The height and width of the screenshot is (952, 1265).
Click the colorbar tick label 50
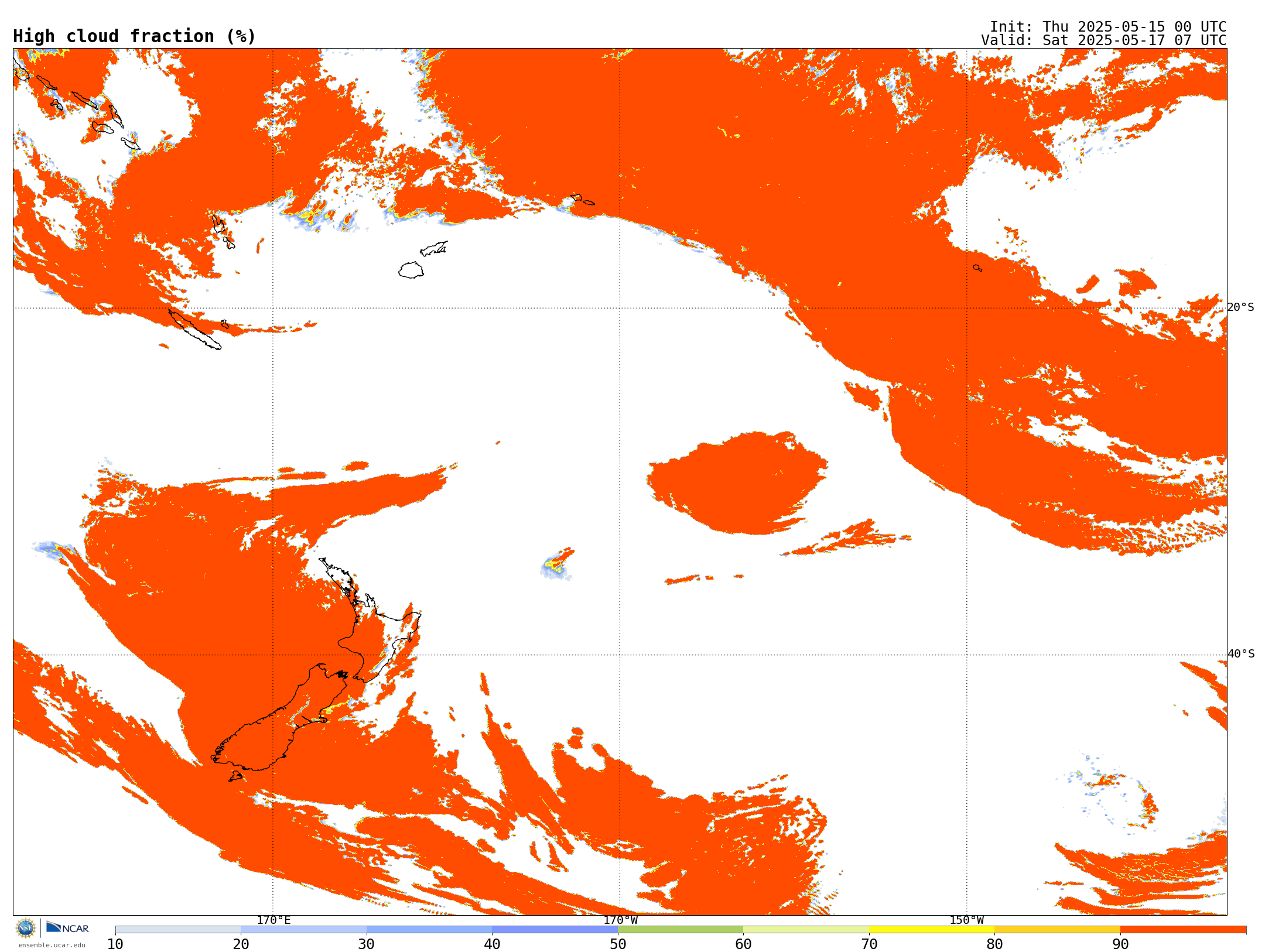click(x=618, y=944)
